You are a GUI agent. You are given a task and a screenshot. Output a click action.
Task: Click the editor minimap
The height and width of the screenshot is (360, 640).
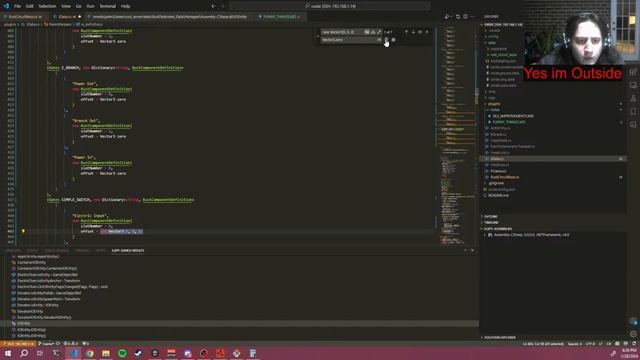coord(457,135)
